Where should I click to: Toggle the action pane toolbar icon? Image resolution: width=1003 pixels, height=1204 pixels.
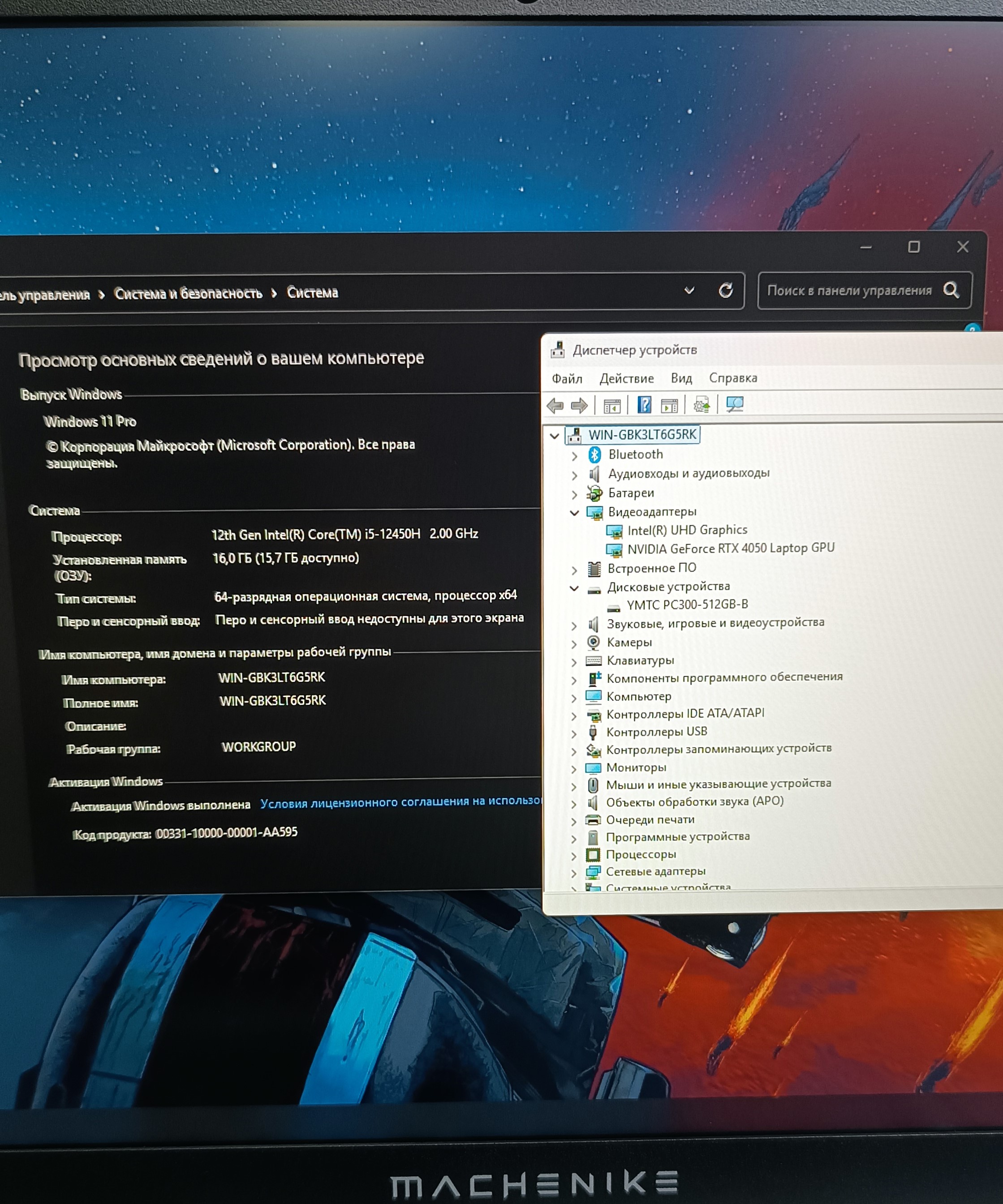point(669,405)
